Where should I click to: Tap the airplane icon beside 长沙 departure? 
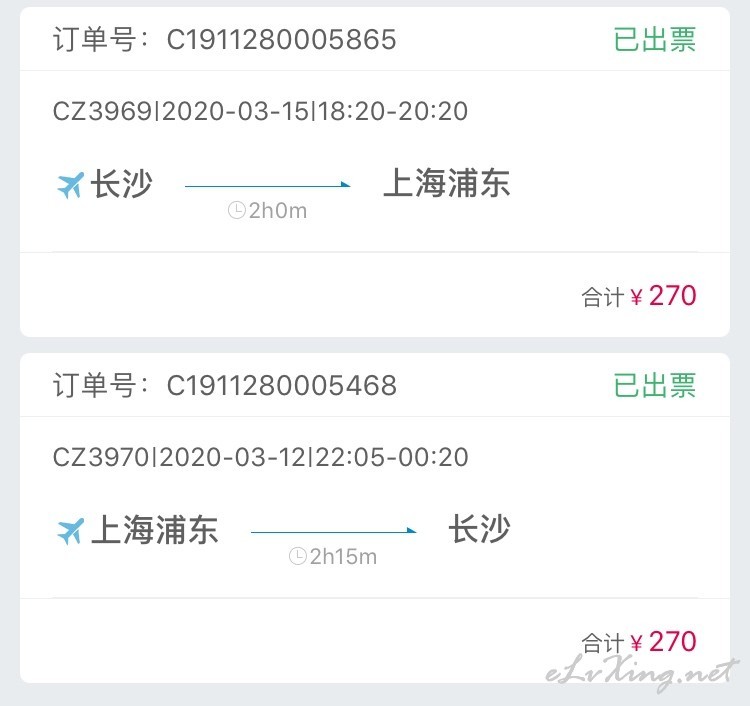pyautogui.click(x=70, y=185)
